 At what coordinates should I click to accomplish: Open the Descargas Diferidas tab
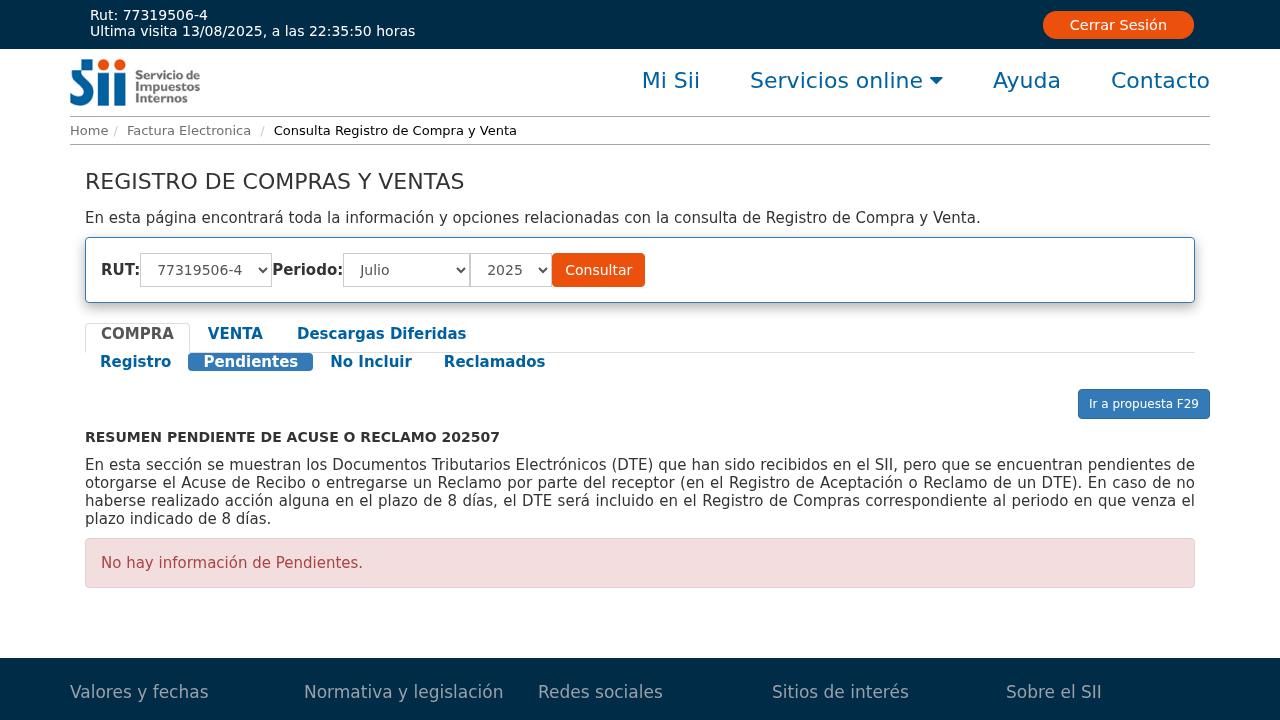click(x=381, y=334)
